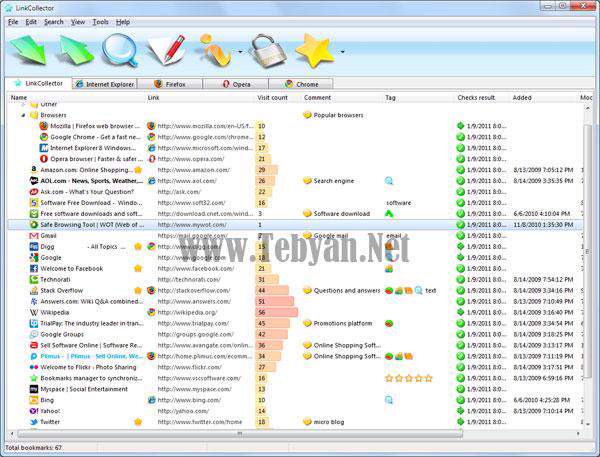Image resolution: width=600 pixels, height=457 pixels.
Task: Select the Safe Browsing Tool WOT bookmark
Action: point(92,225)
